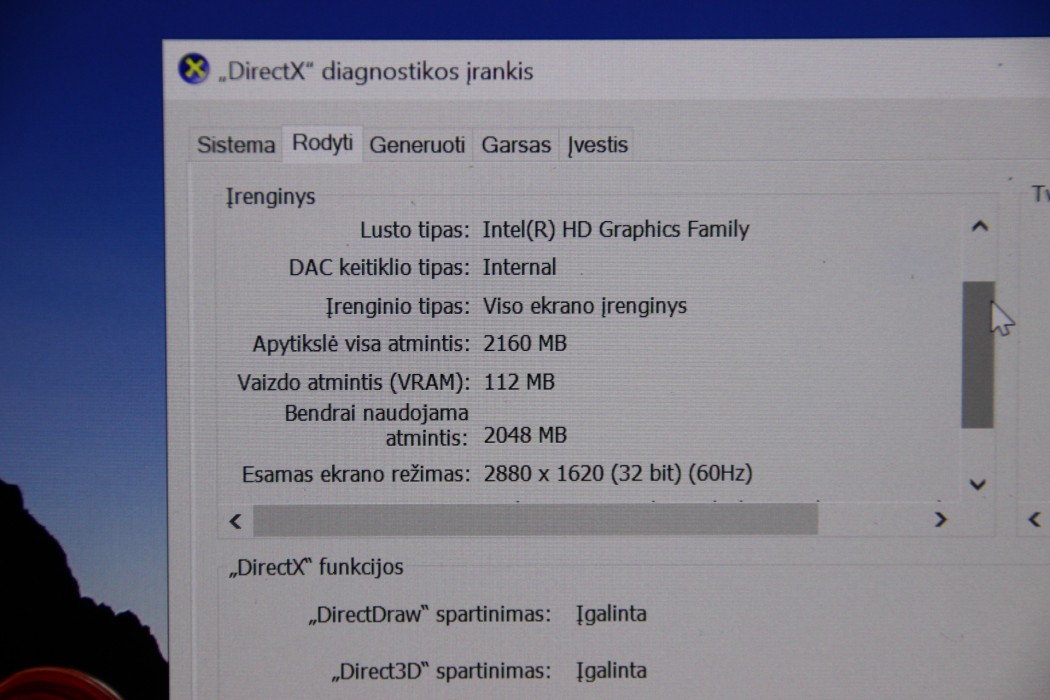The image size is (1050, 700).
Task: Open the Įvestis tab
Action: tap(597, 145)
